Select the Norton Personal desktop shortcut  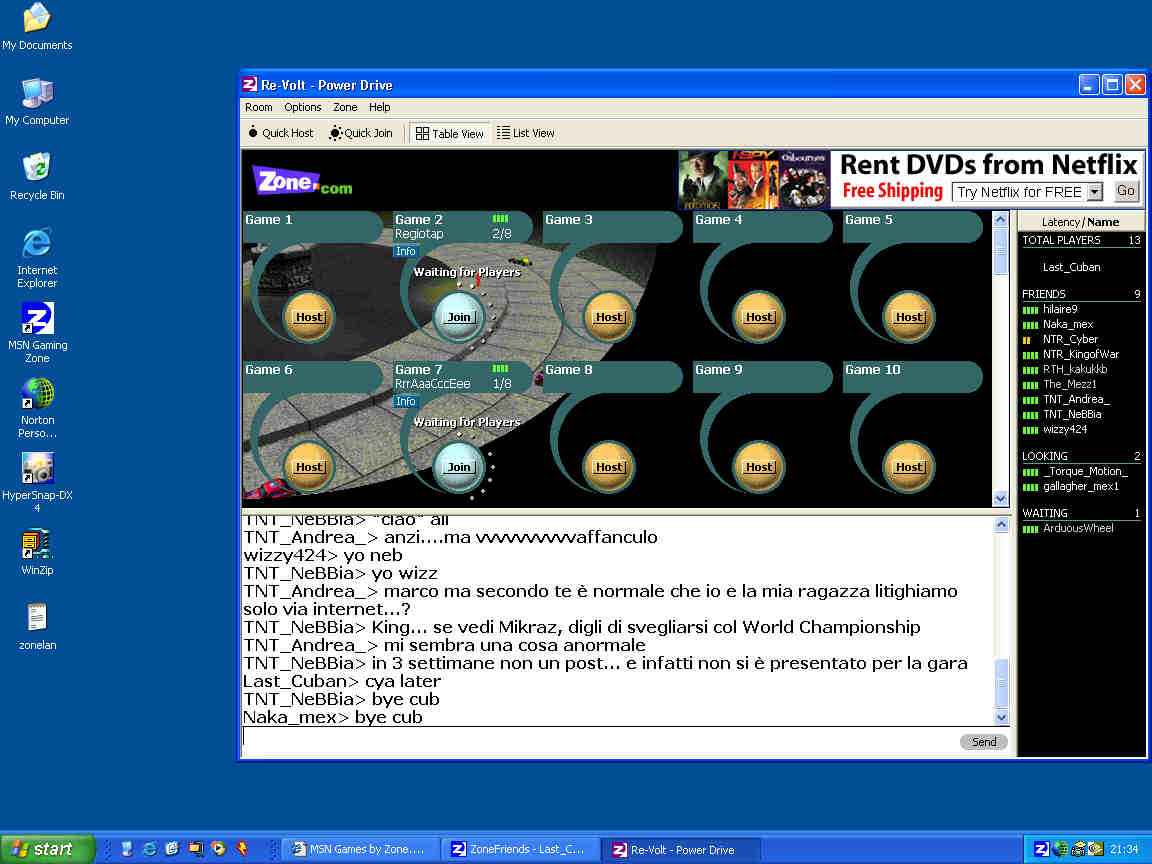point(37,408)
